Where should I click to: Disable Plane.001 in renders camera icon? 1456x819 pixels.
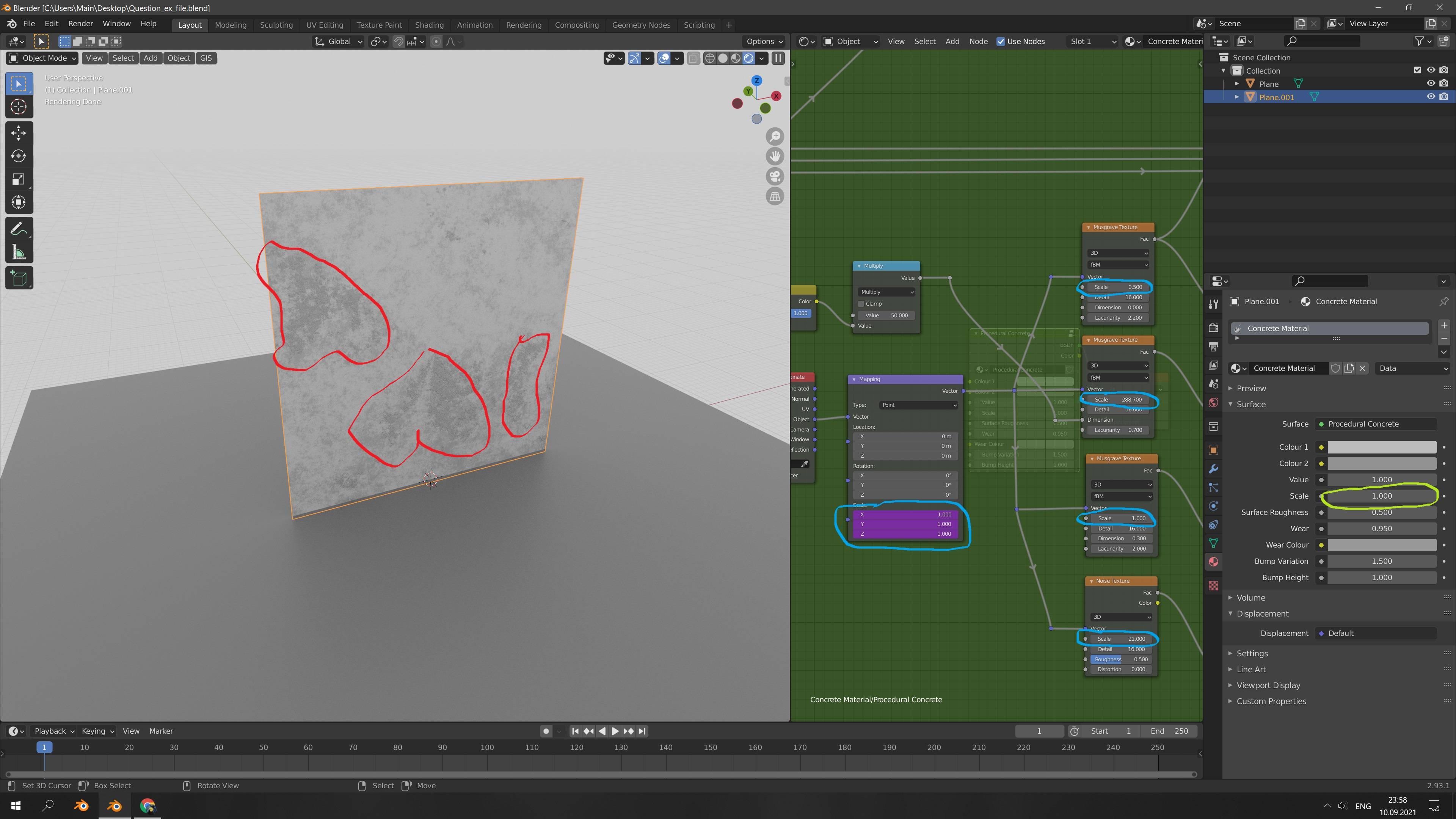(x=1444, y=97)
